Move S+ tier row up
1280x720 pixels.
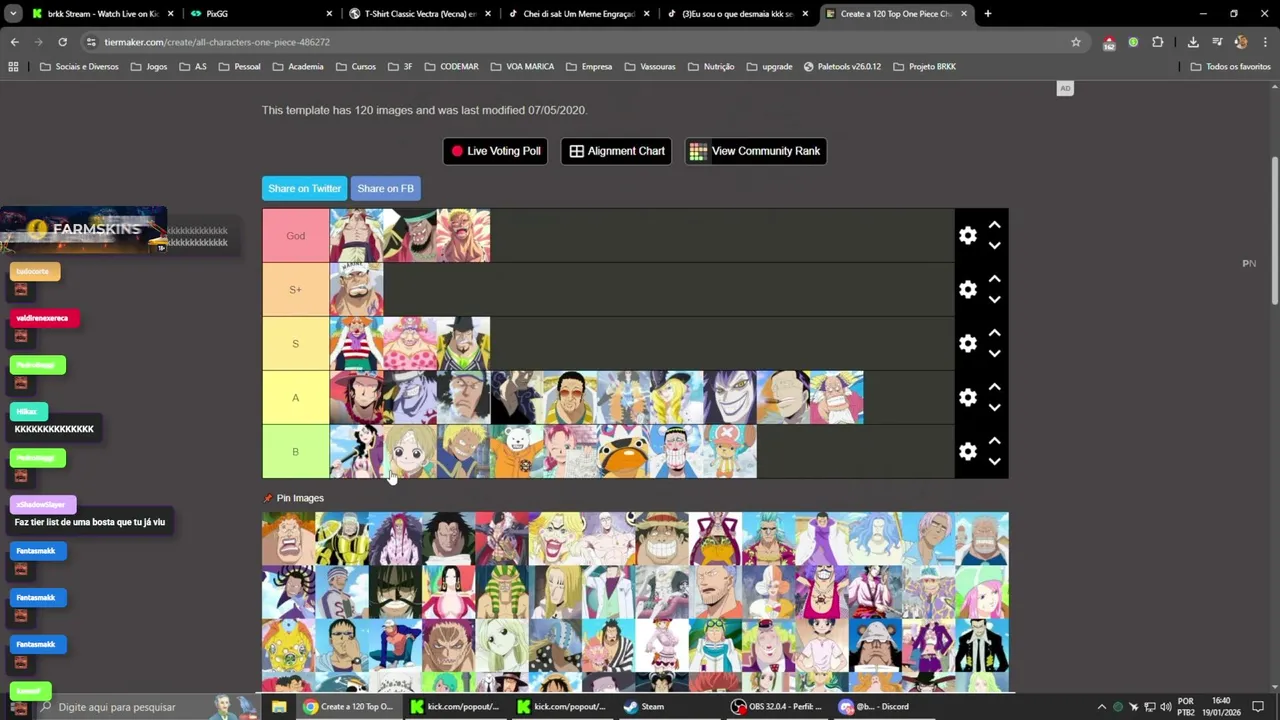[x=995, y=279]
